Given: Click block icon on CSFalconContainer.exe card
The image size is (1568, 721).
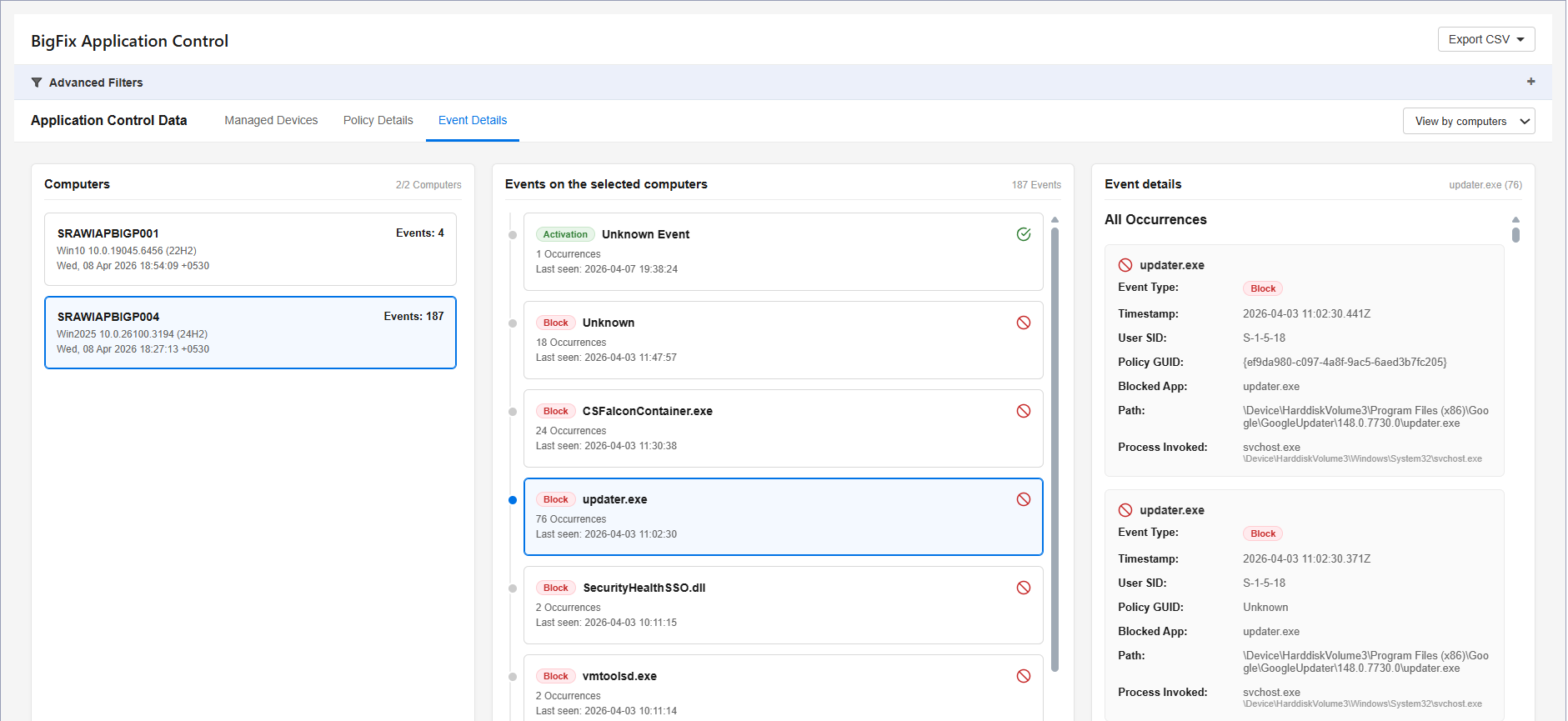Looking at the screenshot, I should (x=1024, y=411).
